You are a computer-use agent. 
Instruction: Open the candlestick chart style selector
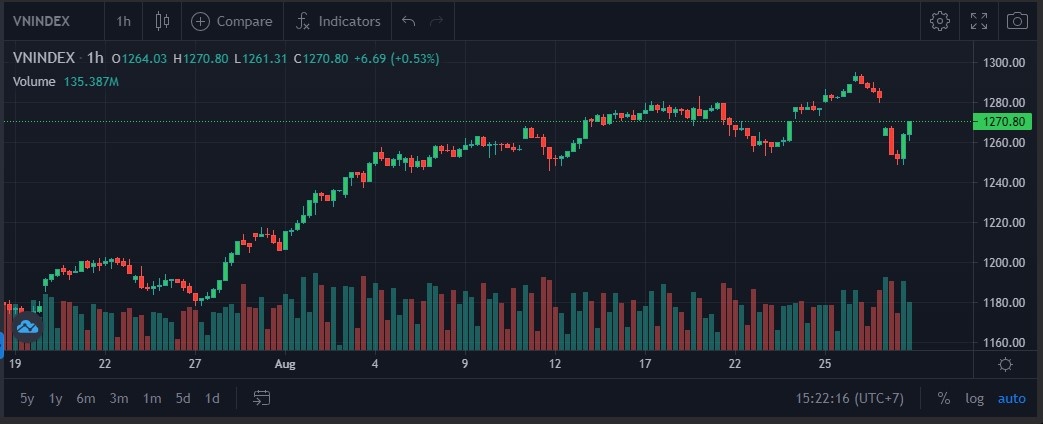click(x=163, y=21)
